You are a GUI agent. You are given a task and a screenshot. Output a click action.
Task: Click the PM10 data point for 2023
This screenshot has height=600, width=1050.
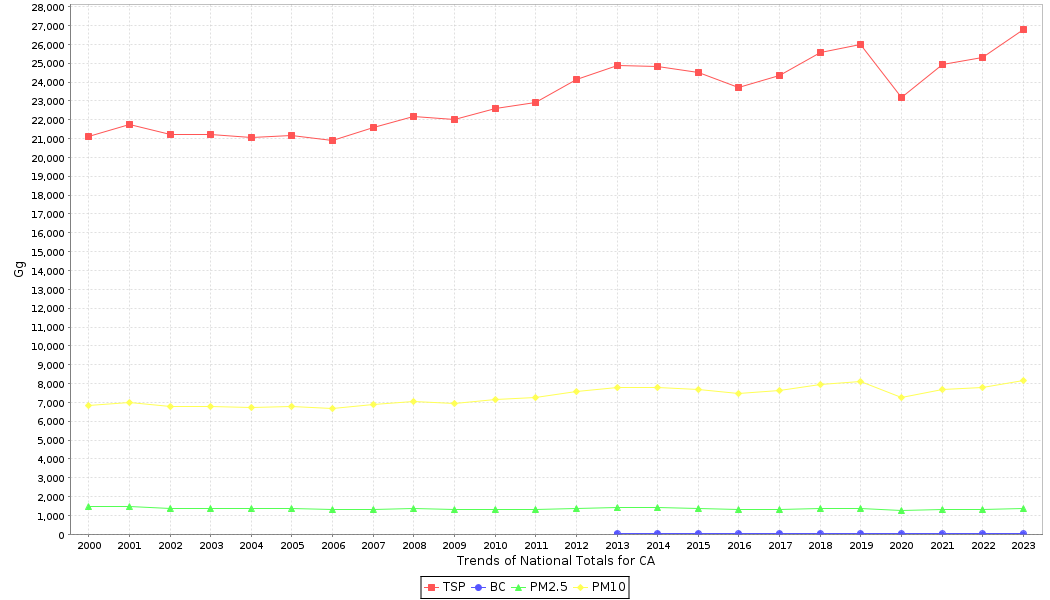pos(1023,380)
